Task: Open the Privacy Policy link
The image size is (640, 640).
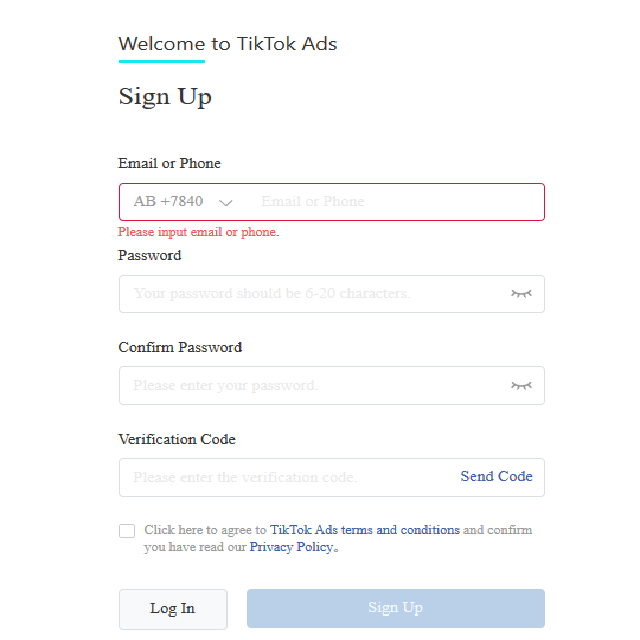Action: [x=292, y=547]
